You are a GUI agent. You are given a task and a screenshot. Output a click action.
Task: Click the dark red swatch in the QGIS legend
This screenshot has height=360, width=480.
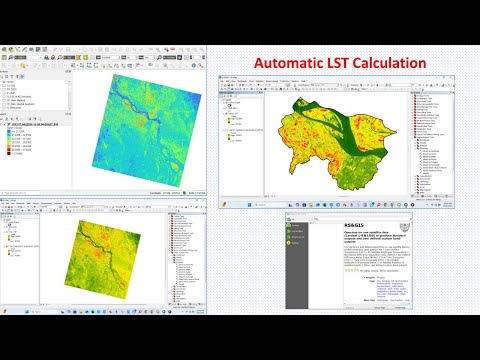pos(9,154)
